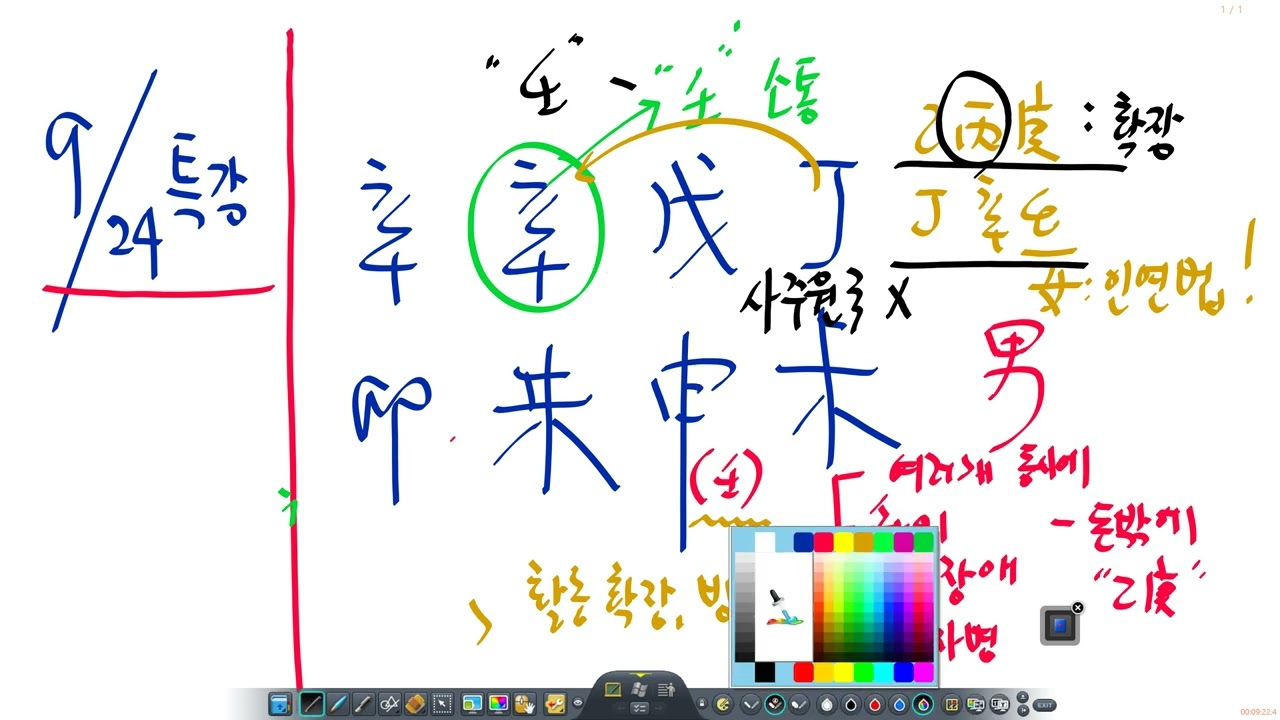Pick crimson red from top preset row
Image resolution: width=1280 pixels, height=720 pixels.
point(823,542)
